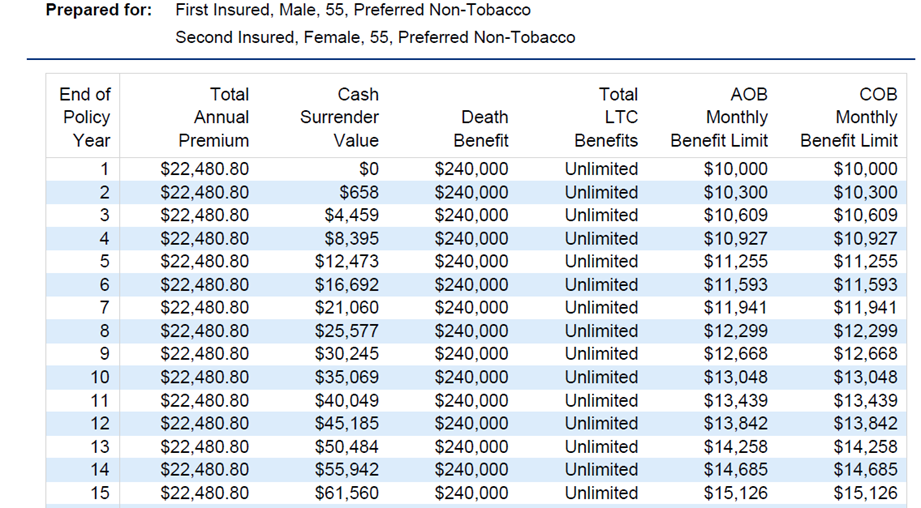Click the year 1 $0 surrender value
Viewport: 921px width, 508px height.
[367, 169]
